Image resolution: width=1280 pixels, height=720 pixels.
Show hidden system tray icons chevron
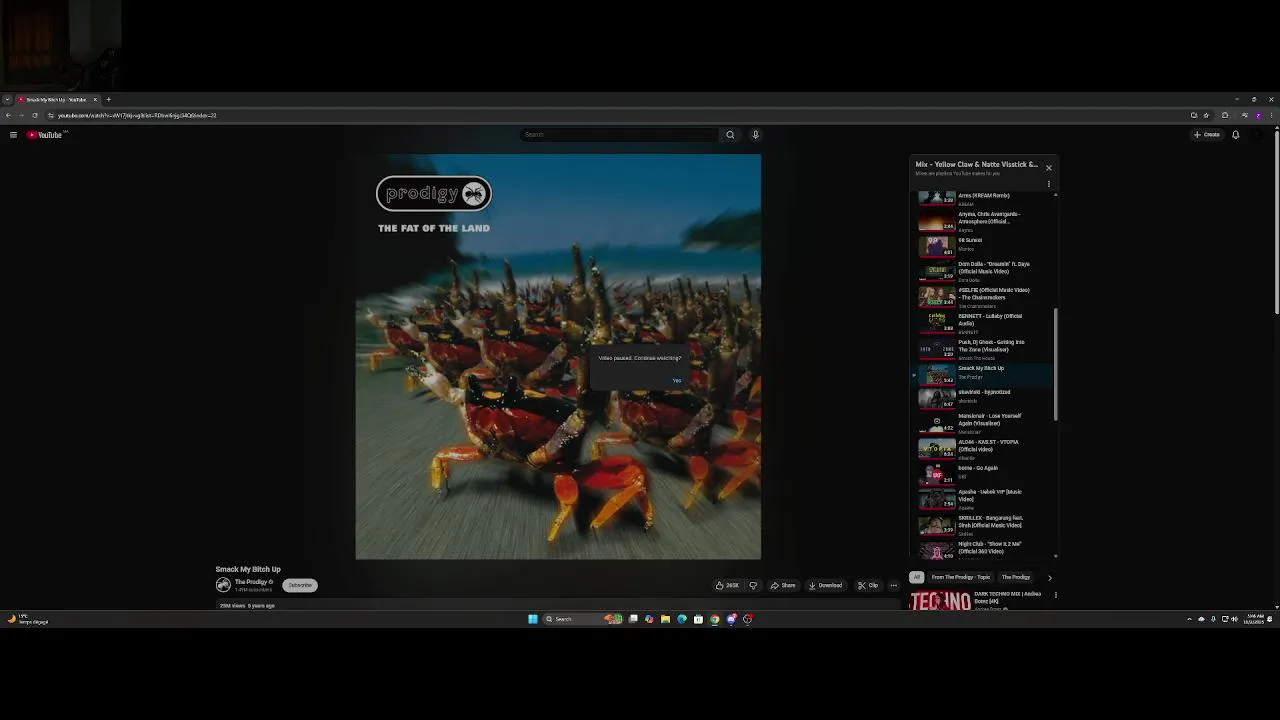pos(1190,619)
